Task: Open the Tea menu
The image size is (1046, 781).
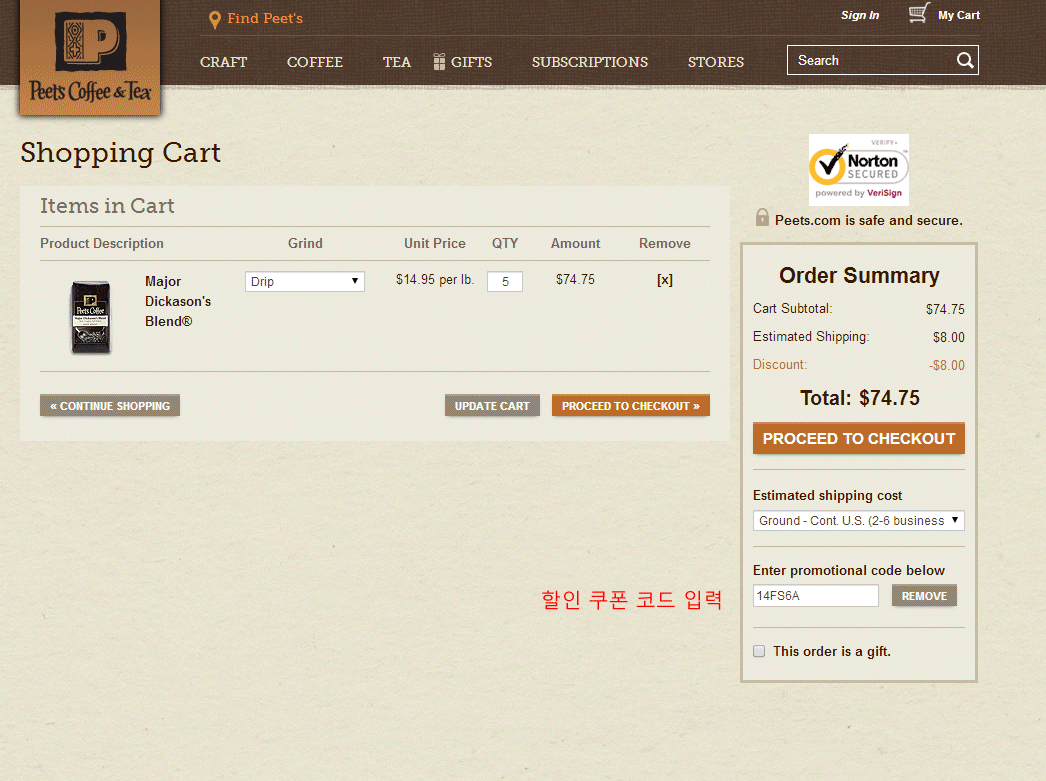Action: 396,62
